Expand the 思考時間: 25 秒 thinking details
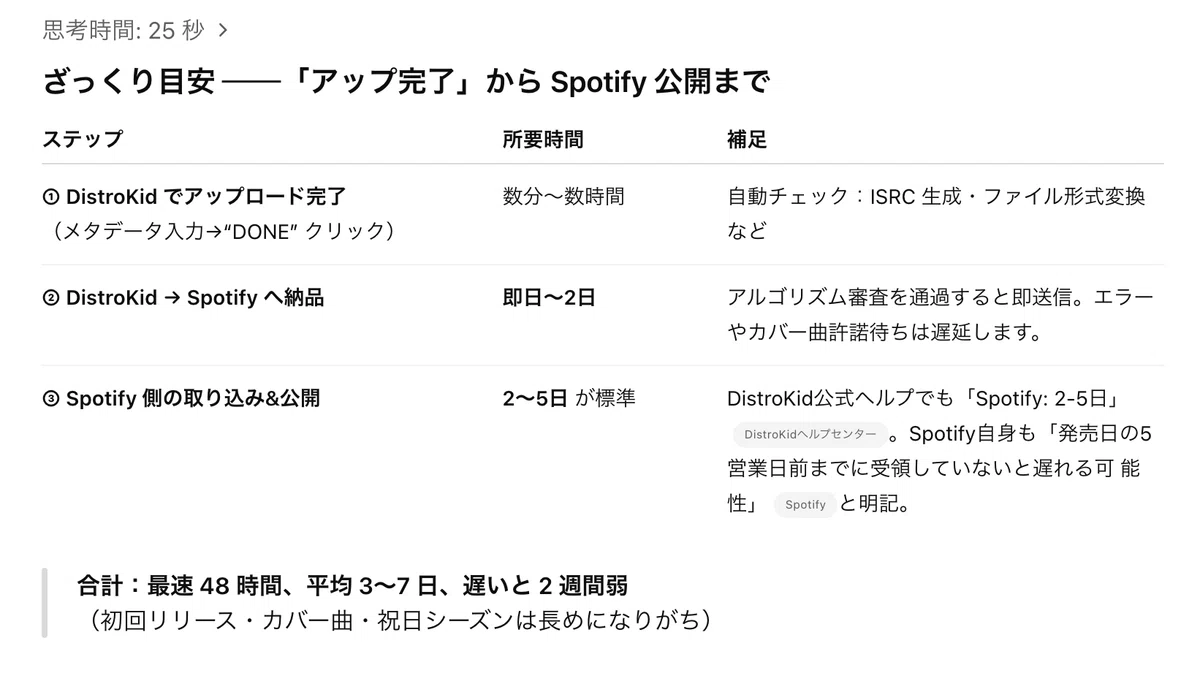 (x=135, y=30)
